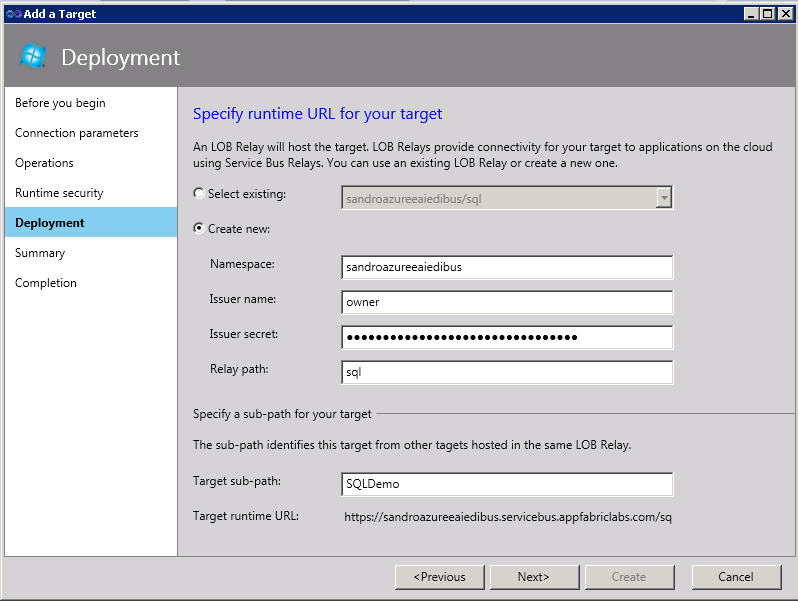Cancel the Add a Target wizard

pyautogui.click(x=736, y=577)
